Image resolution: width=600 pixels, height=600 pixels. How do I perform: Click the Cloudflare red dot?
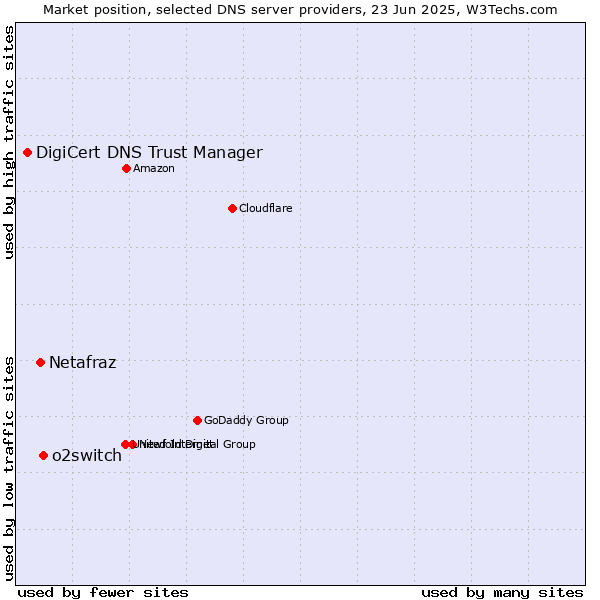232,209
